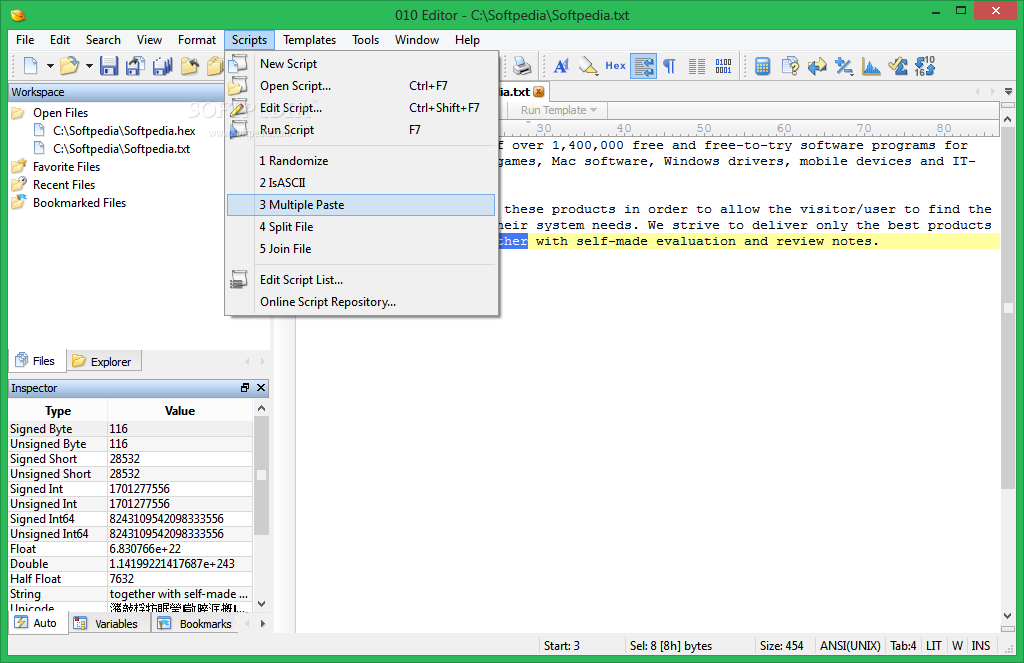Open Online Script Repository... entry

(x=361, y=302)
